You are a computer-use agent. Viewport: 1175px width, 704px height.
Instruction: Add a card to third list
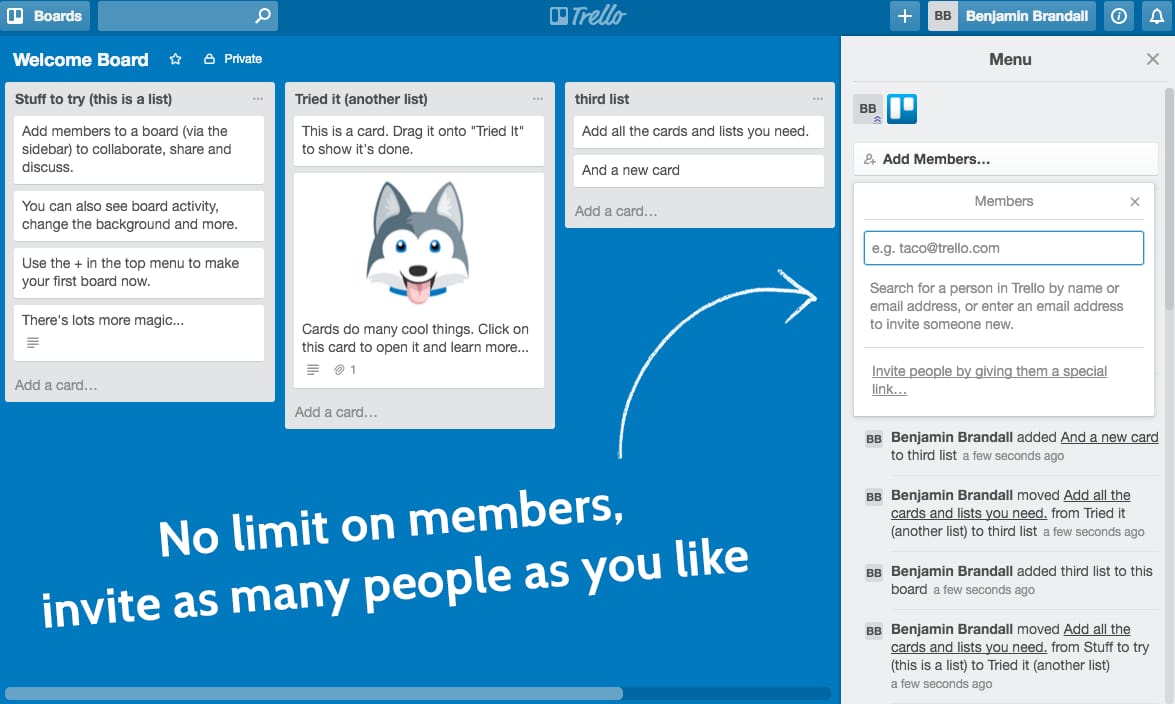point(616,211)
